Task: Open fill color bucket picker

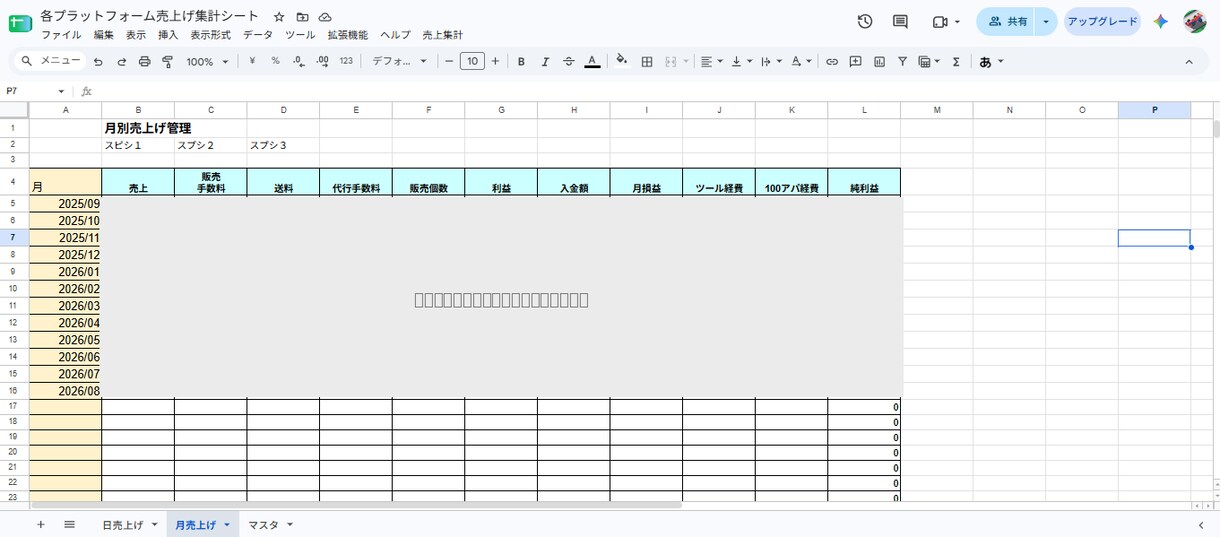Action: point(622,61)
